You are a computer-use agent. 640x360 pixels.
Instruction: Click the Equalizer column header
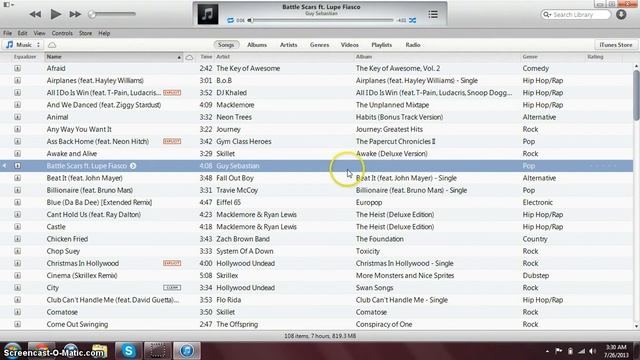coord(25,57)
